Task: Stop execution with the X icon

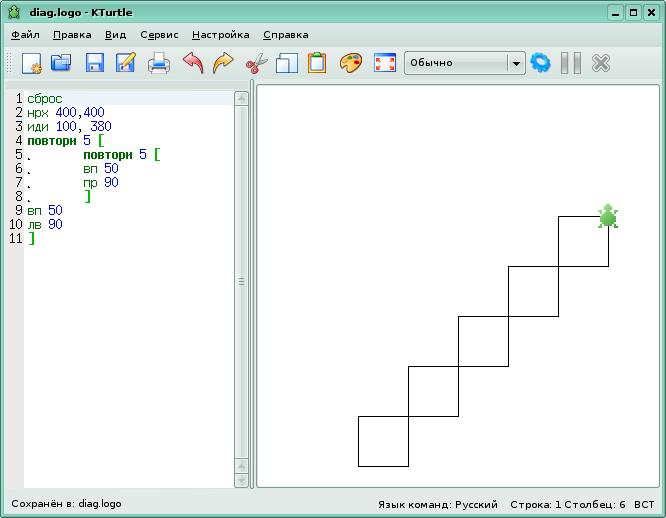Action: click(601, 63)
